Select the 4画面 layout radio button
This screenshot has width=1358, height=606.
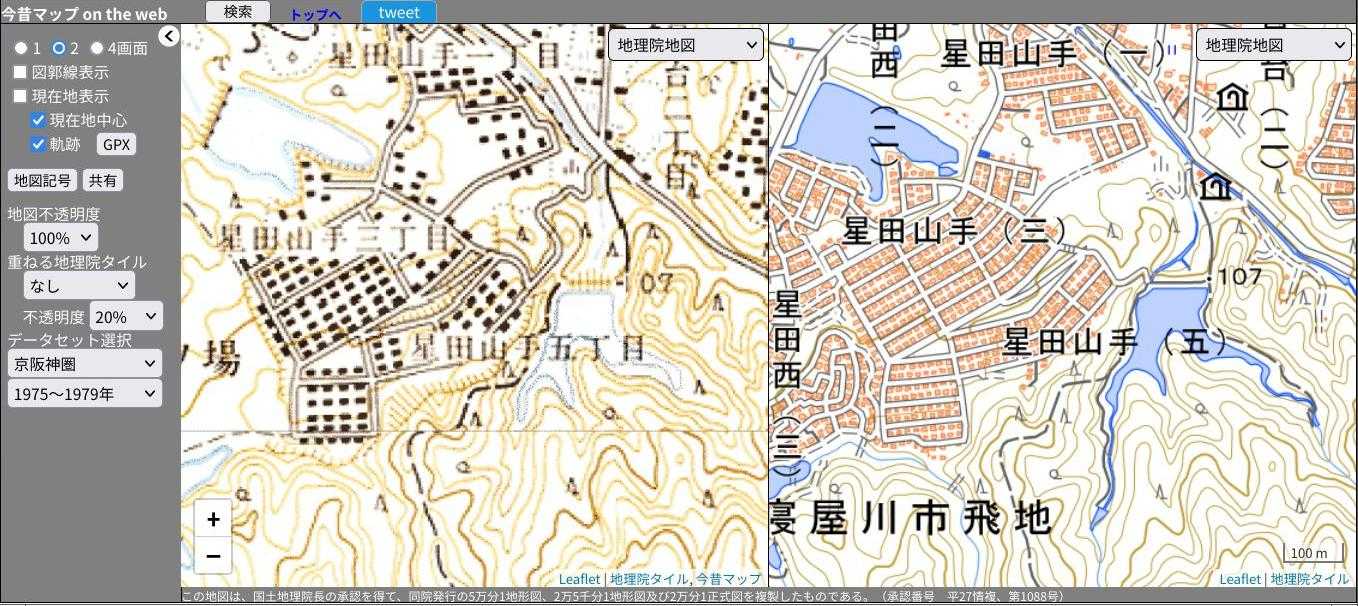click(x=97, y=48)
